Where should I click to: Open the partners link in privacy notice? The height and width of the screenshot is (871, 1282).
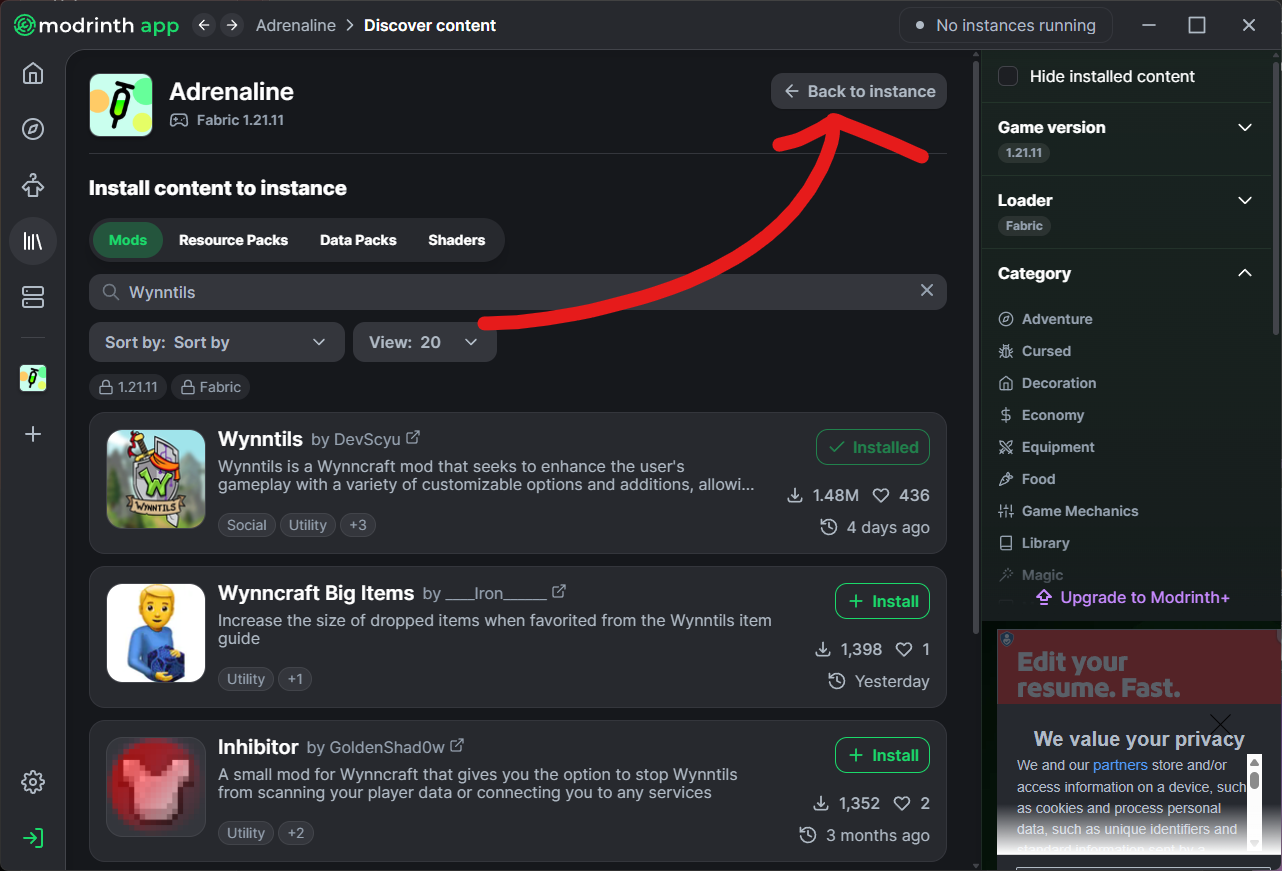(x=1120, y=765)
